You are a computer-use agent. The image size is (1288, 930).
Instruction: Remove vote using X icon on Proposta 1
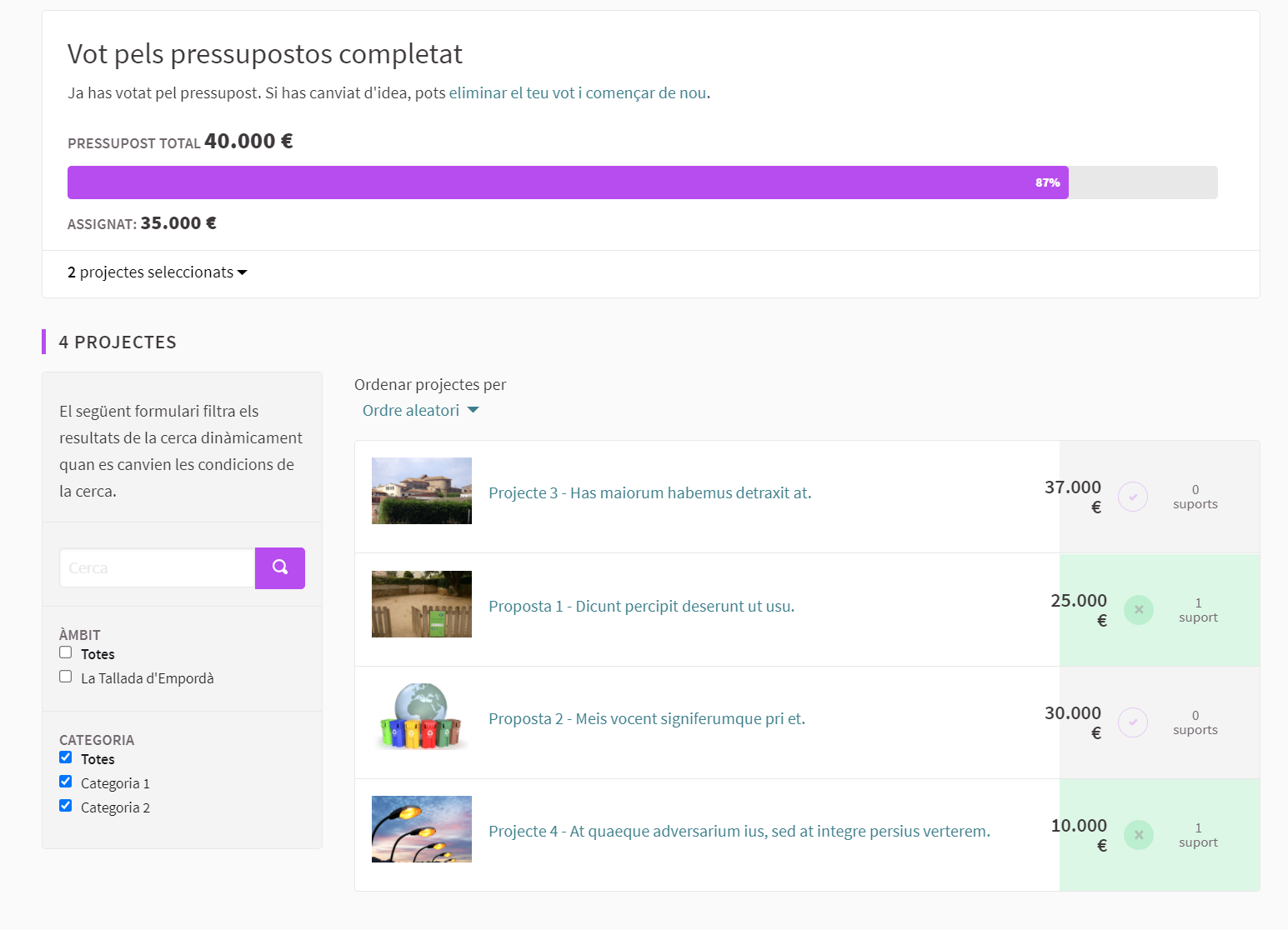tap(1139, 610)
